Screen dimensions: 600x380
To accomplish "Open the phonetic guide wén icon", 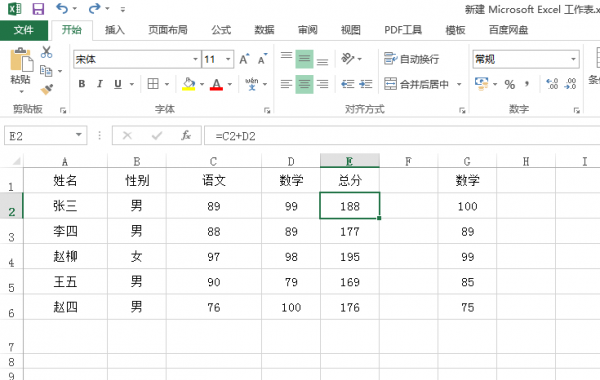I will pos(252,84).
